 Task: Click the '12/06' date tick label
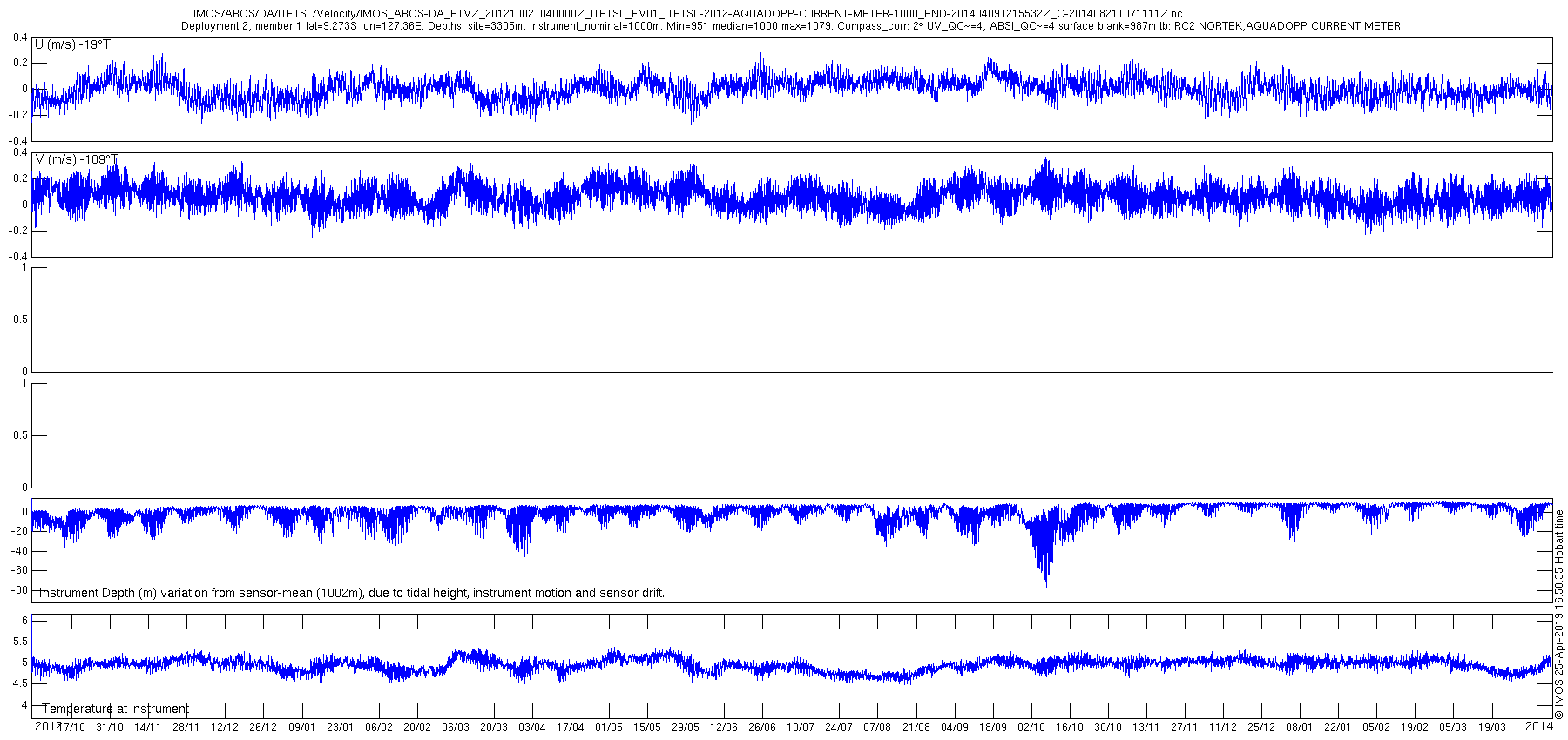click(724, 727)
